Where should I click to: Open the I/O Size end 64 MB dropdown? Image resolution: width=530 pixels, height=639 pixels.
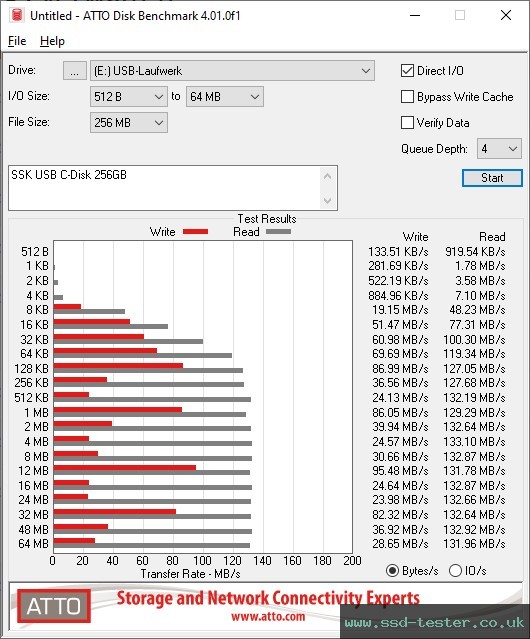click(225, 97)
